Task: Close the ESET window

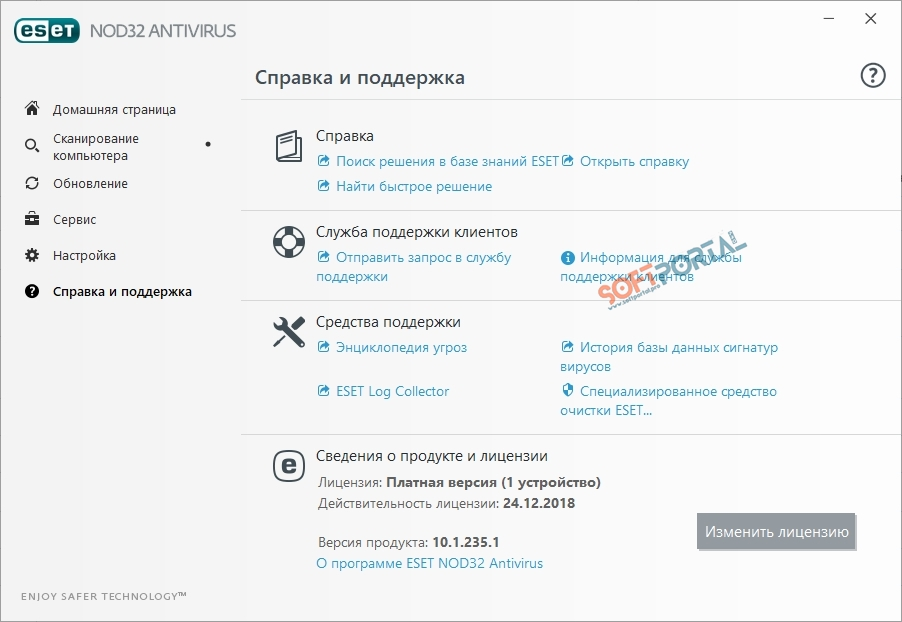Action: tap(871, 18)
